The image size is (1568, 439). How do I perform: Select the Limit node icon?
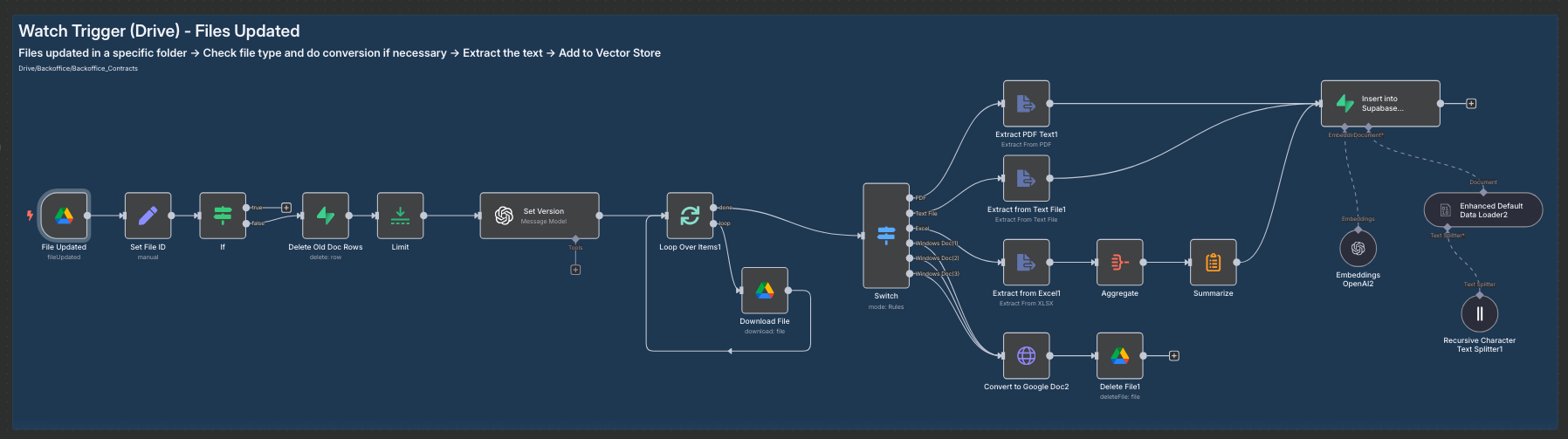(401, 216)
